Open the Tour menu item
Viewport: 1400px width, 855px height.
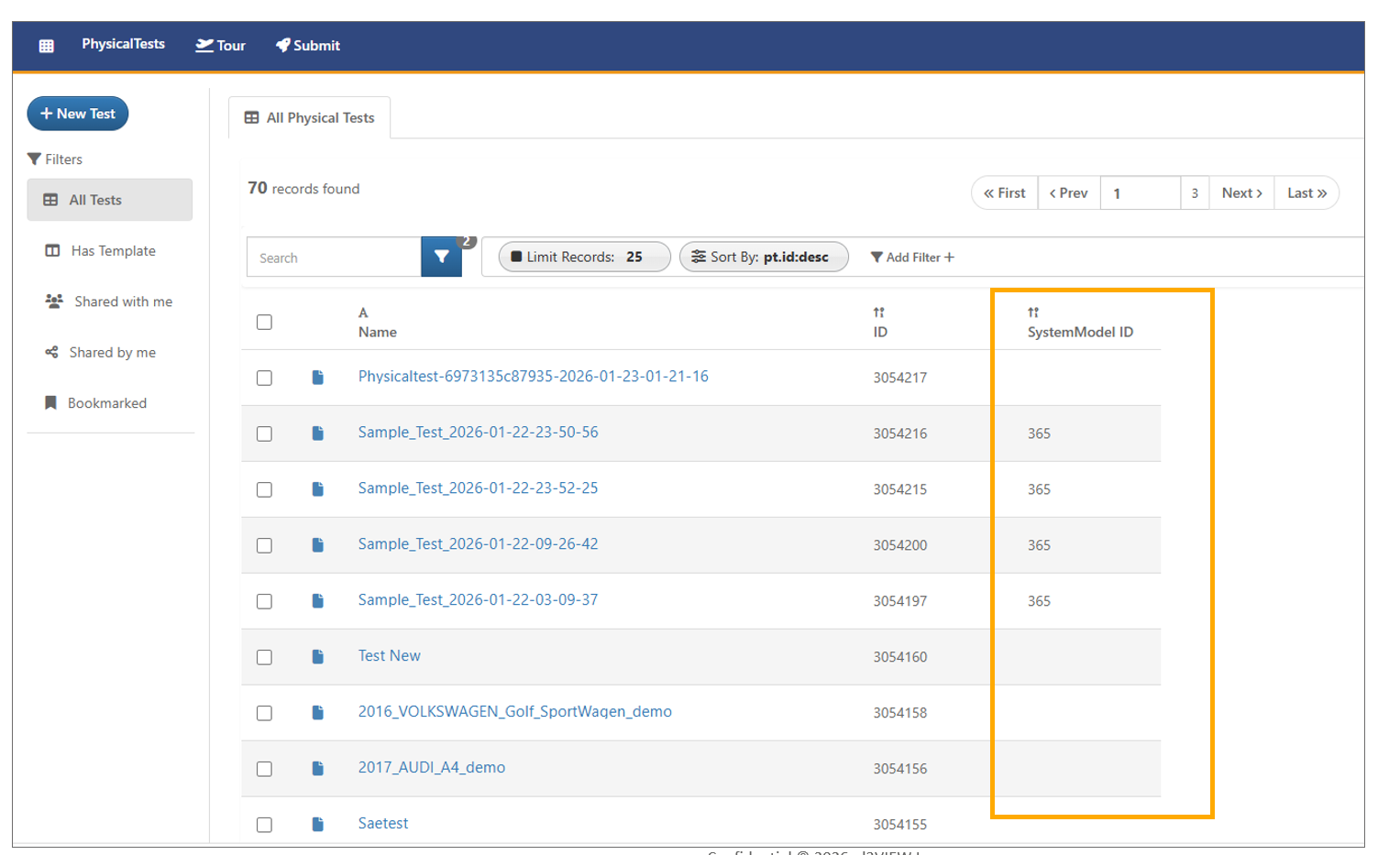pyautogui.click(x=221, y=46)
